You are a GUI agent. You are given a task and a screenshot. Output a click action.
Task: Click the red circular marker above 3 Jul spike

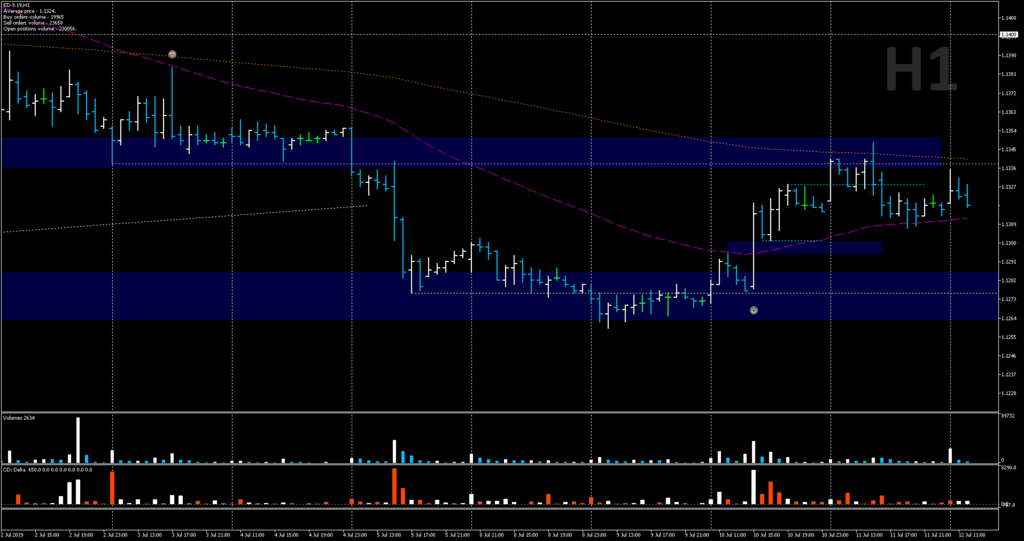[172, 54]
